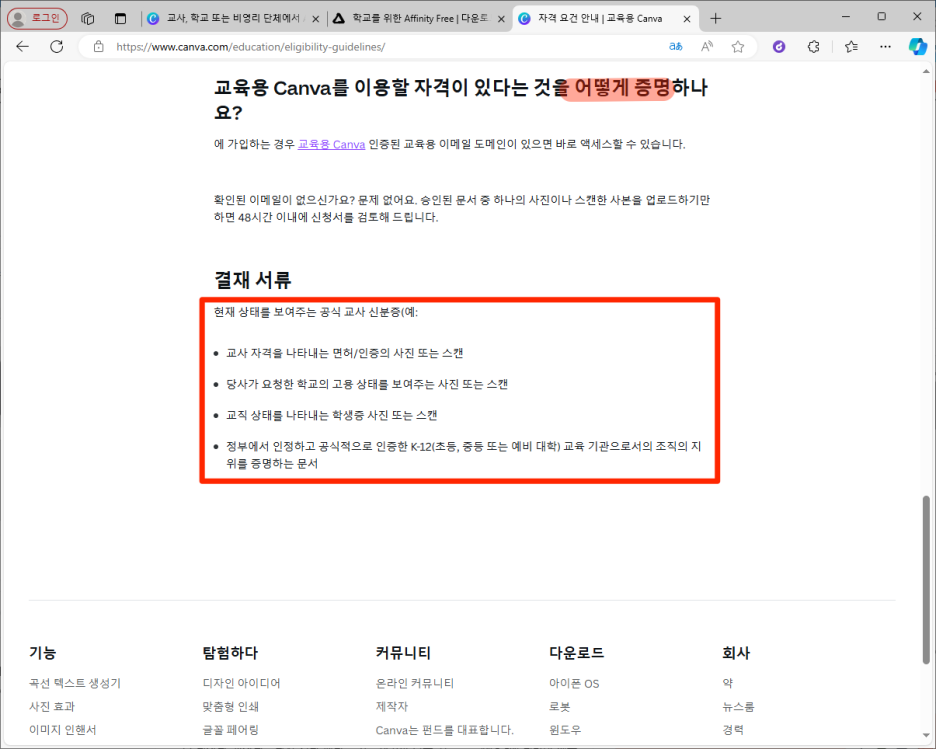
Task: Open the tab actions workspace icon
Action: tap(88, 19)
